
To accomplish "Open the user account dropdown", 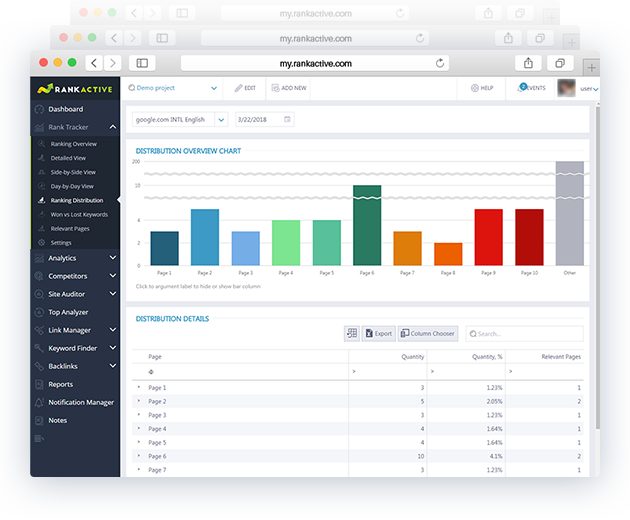I will (589, 89).
